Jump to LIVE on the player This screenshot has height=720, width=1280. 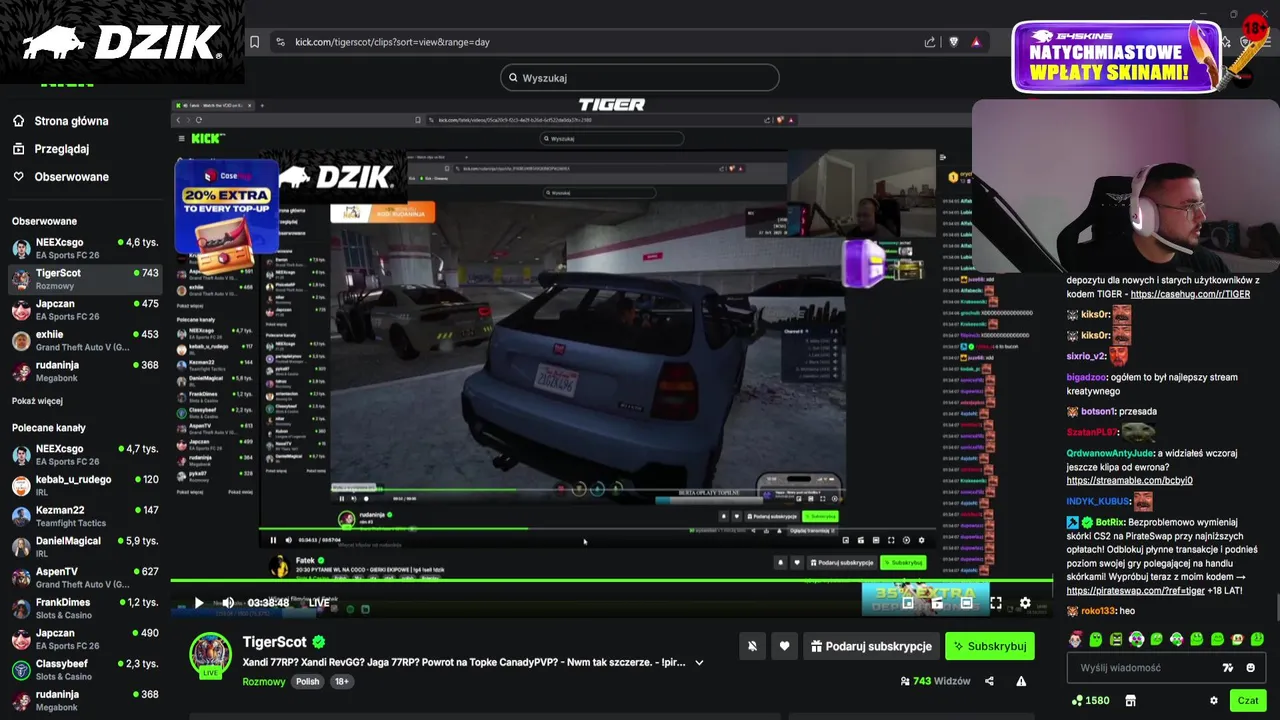pyautogui.click(x=319, y=602)
